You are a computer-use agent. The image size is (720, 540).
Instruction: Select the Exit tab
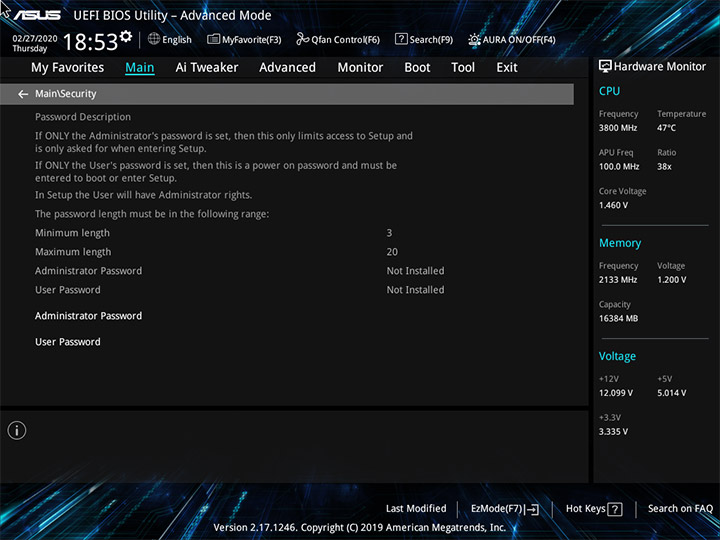[x=507, y=68]
